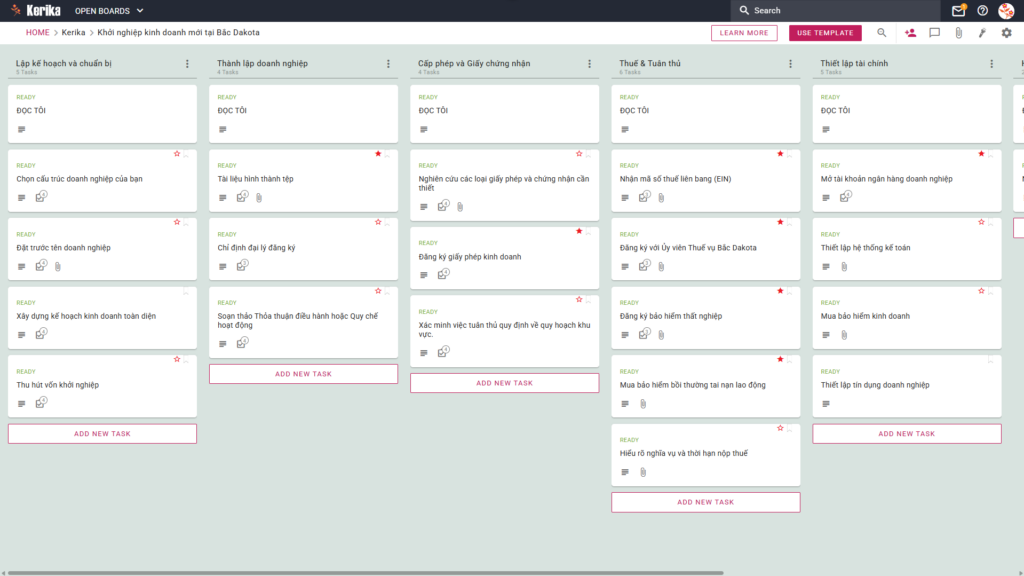Go to Kerika breadcrumb
The height and width of the screenshot is (576, 1024).
tap(73, 33)
